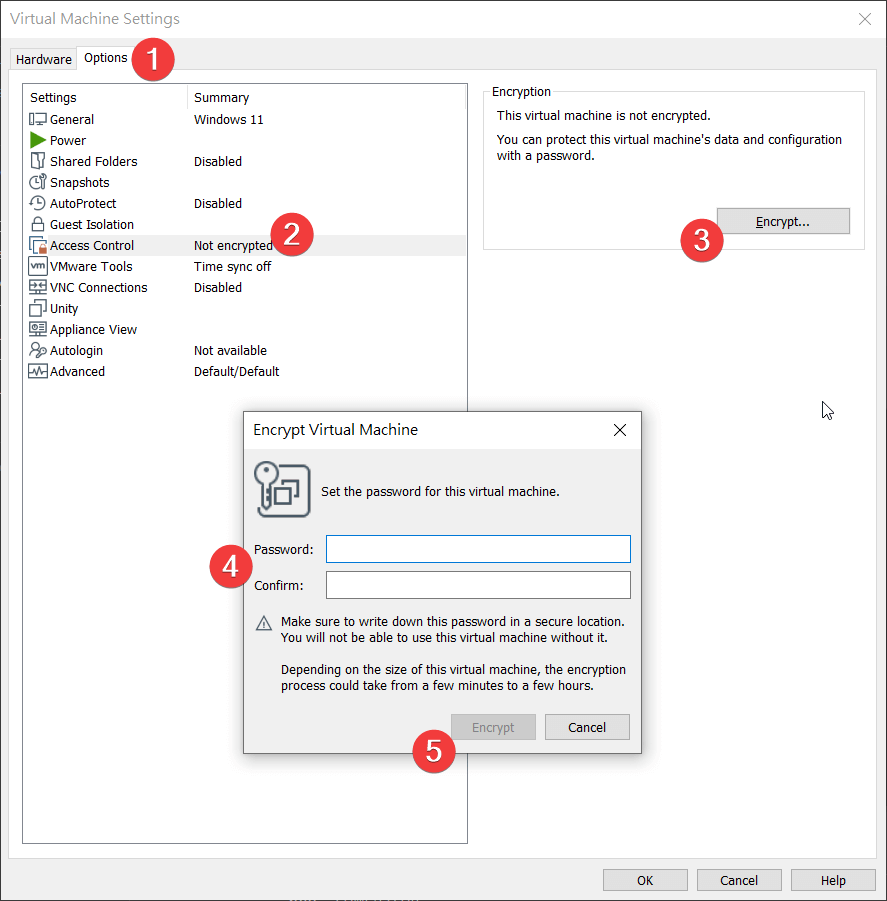Select the VNC Connections icon
The width and height of the screenshot is (887, 901).
38,288
